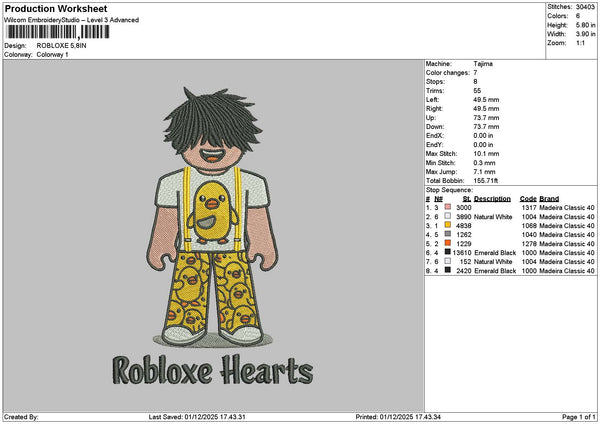Click the Up value 73.7 mm

click(x=486, y=118)
